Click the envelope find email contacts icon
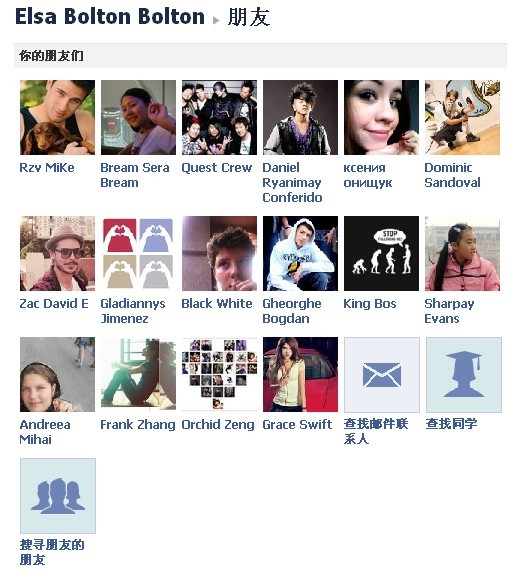This screenshot has width=523, height=586. click(381, 374)
